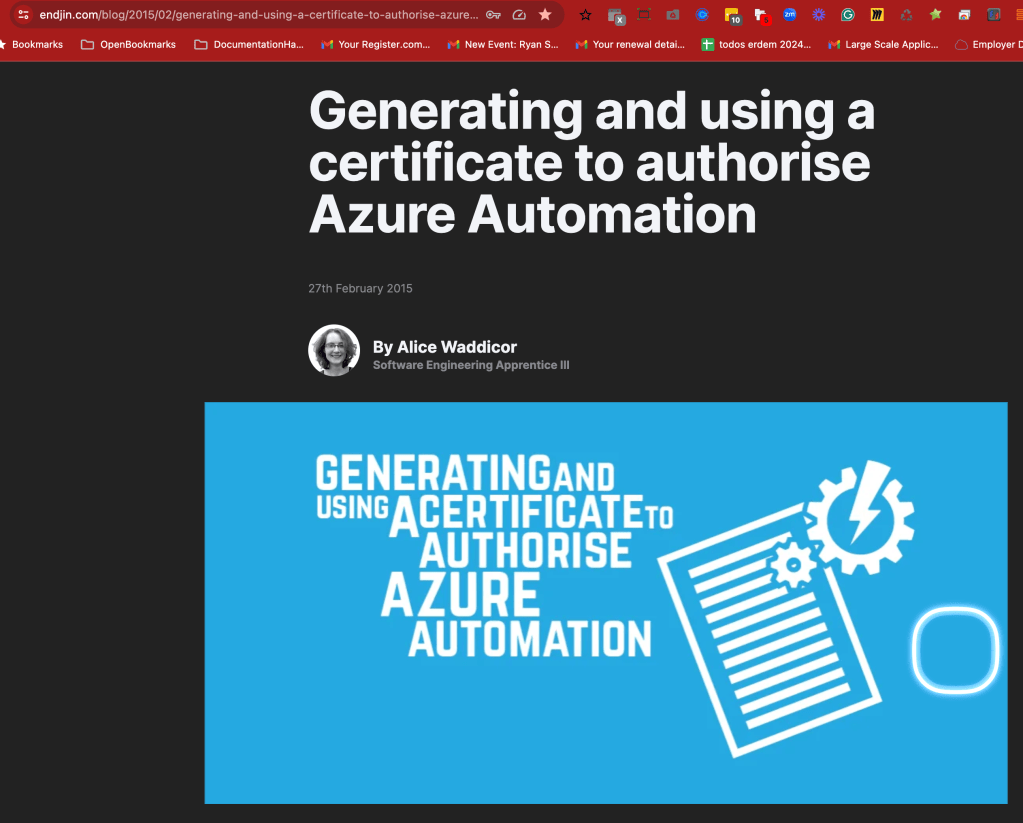
Task: Launch the Zoom extension icon
Action: [x=790, y=14]
